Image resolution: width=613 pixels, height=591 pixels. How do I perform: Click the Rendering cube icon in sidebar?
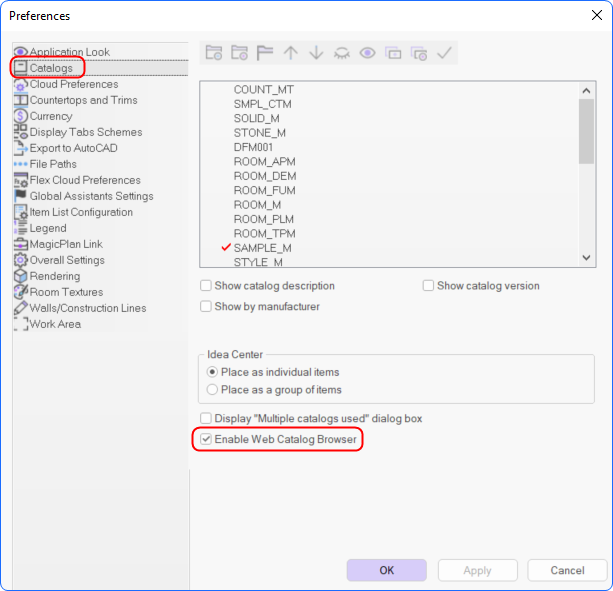[21, 276]
